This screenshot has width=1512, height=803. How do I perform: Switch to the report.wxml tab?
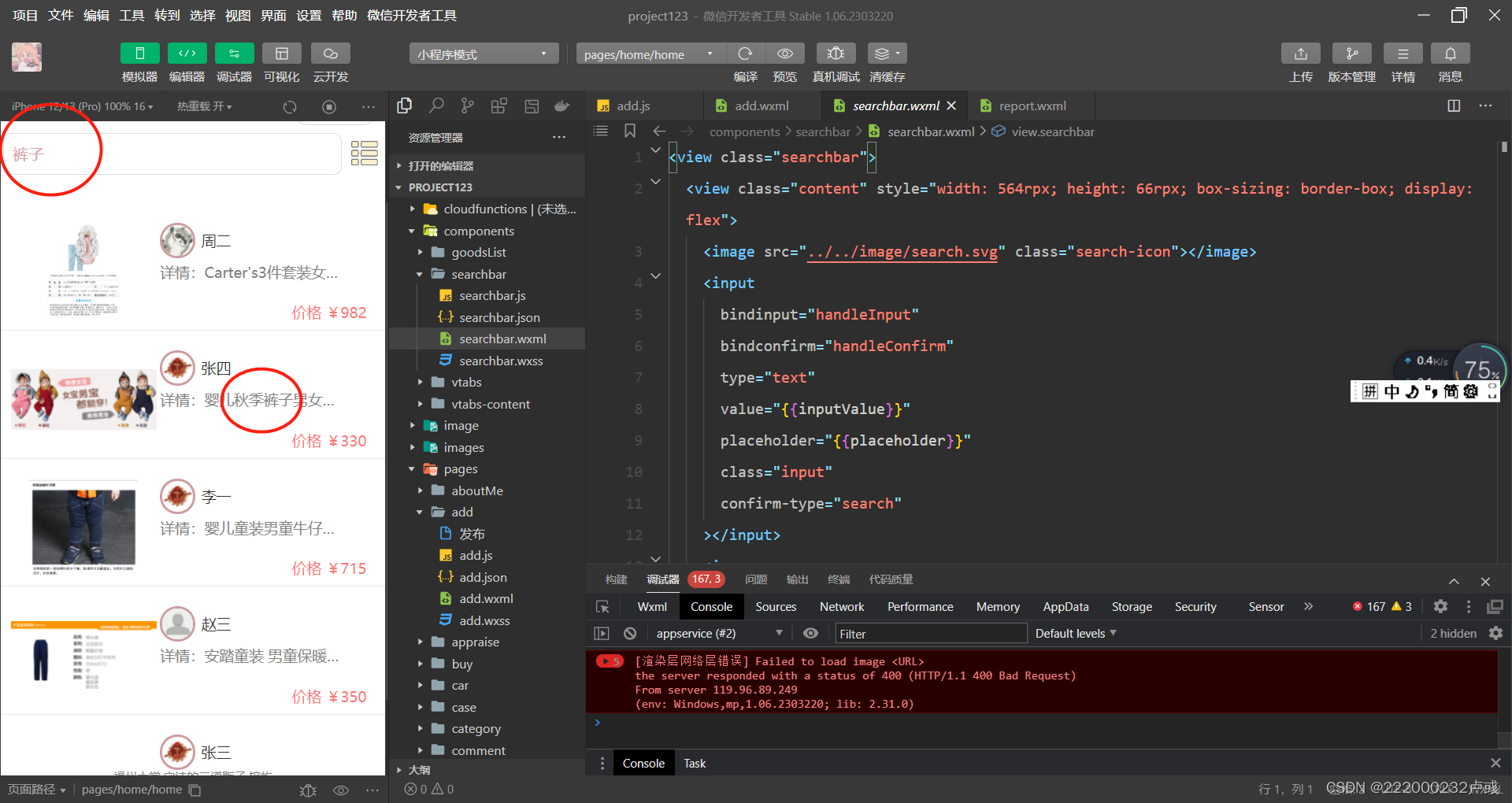tap(1032, 105)
